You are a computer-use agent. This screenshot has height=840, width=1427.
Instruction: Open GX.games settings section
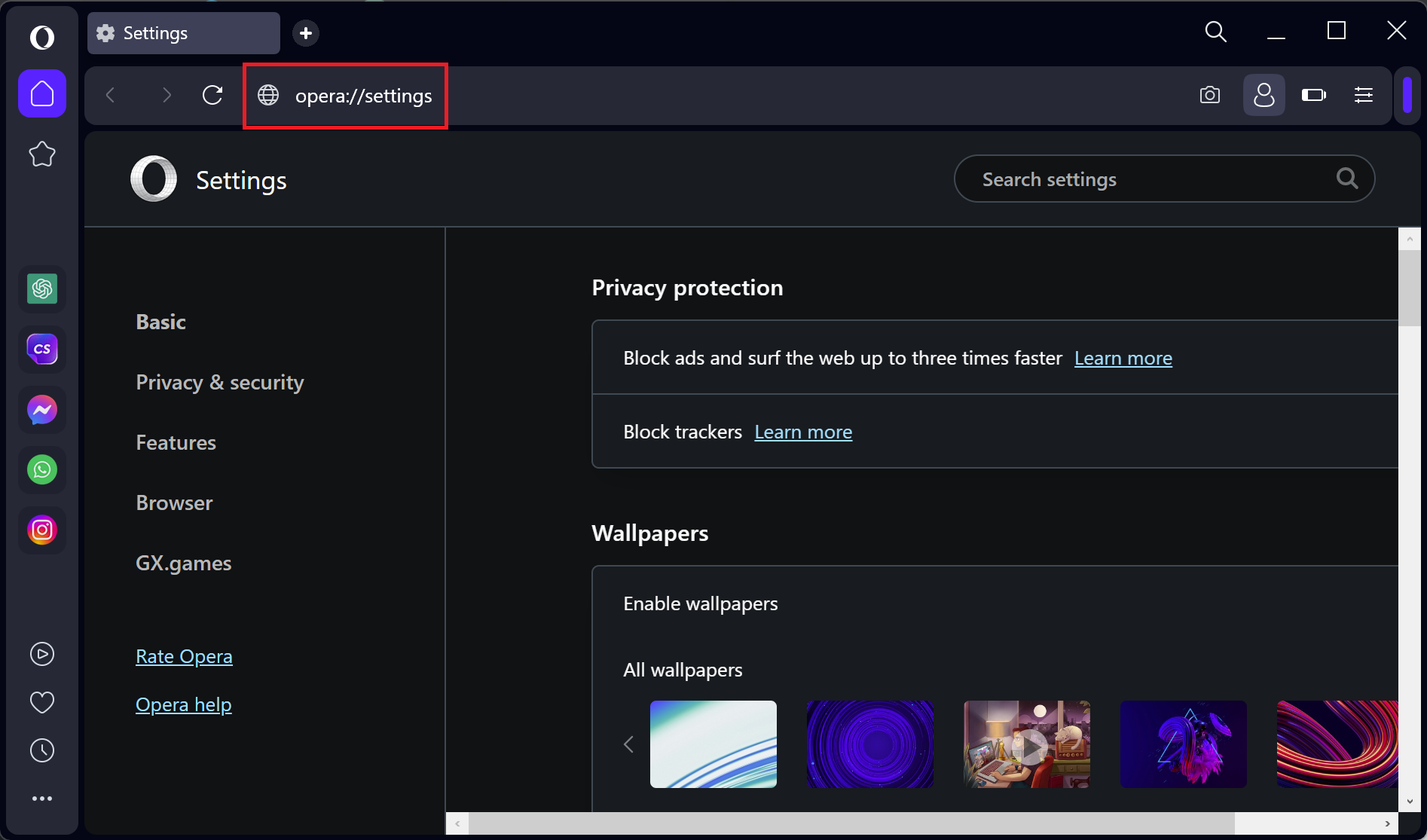pos(183,564)
